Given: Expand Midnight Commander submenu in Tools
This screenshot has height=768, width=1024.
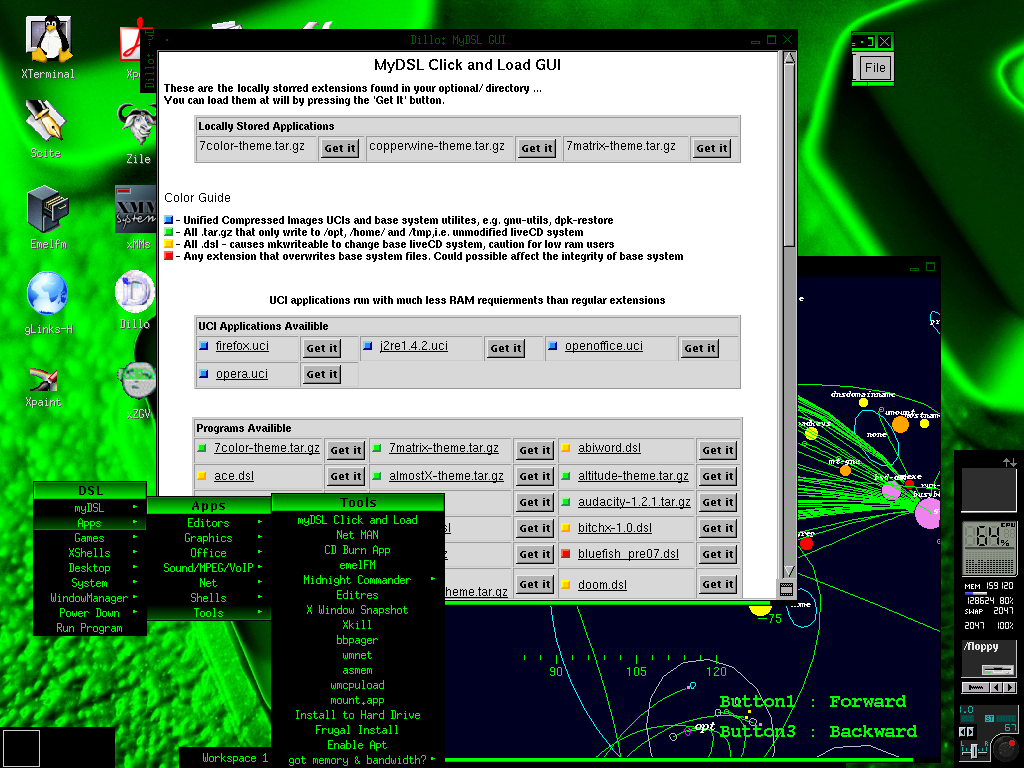Looking at the screenshot, I should pos(357,580).
